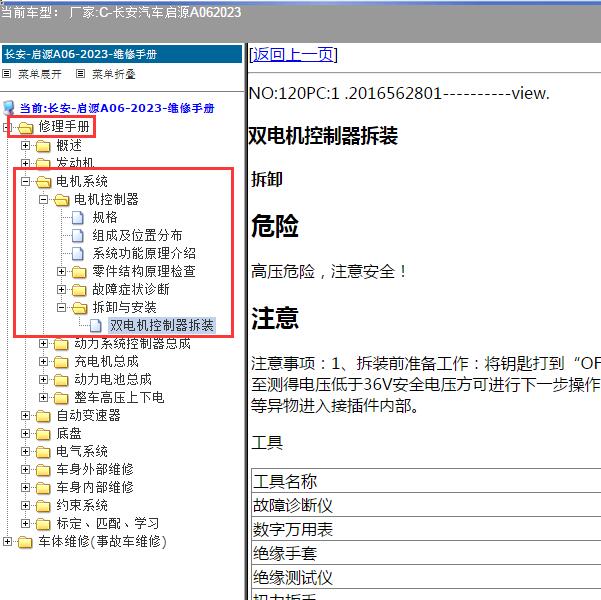The height and width of the screenshot is (600, 601).
Task: Click the list icon beside 菜单折叠
Action: pyautogui.click(x=80, y=74)
